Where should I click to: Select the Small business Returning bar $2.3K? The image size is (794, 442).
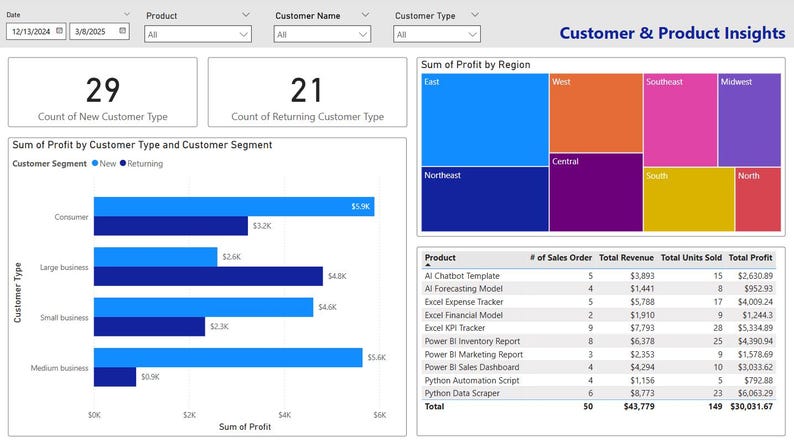(149, 327)
